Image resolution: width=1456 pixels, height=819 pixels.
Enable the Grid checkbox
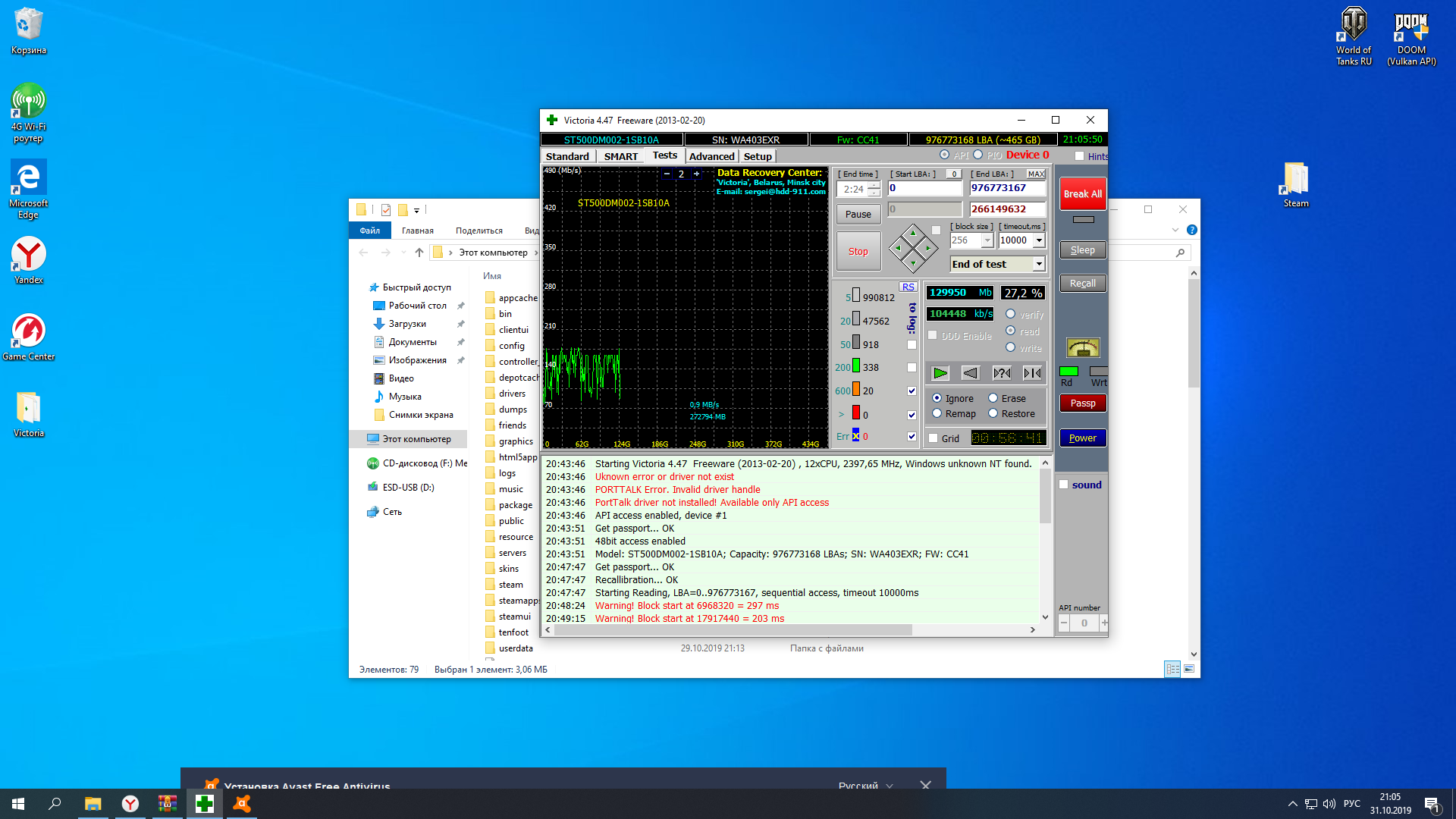934,438
